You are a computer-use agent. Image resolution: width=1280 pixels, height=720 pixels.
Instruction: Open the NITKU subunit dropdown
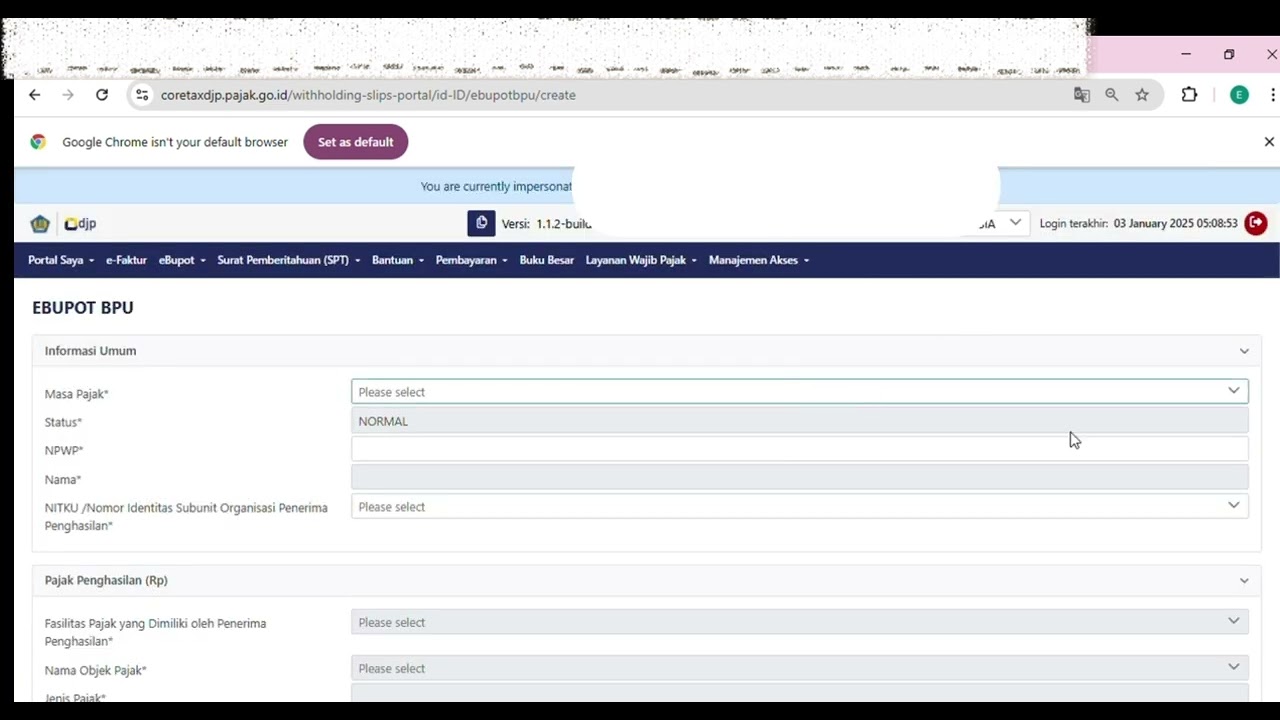(x=799, y=507)
